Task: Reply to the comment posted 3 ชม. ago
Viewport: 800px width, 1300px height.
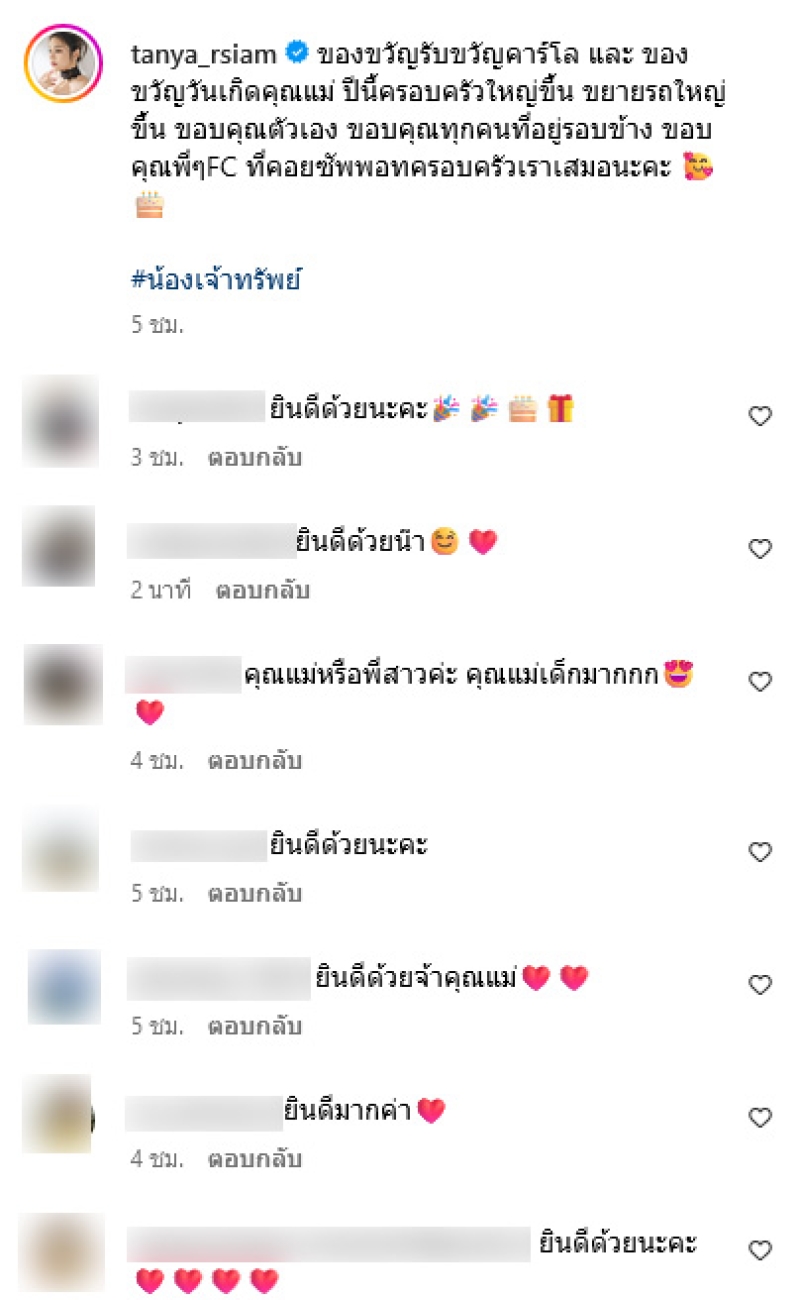Action: pyautogui.click(x=254, y=458)
